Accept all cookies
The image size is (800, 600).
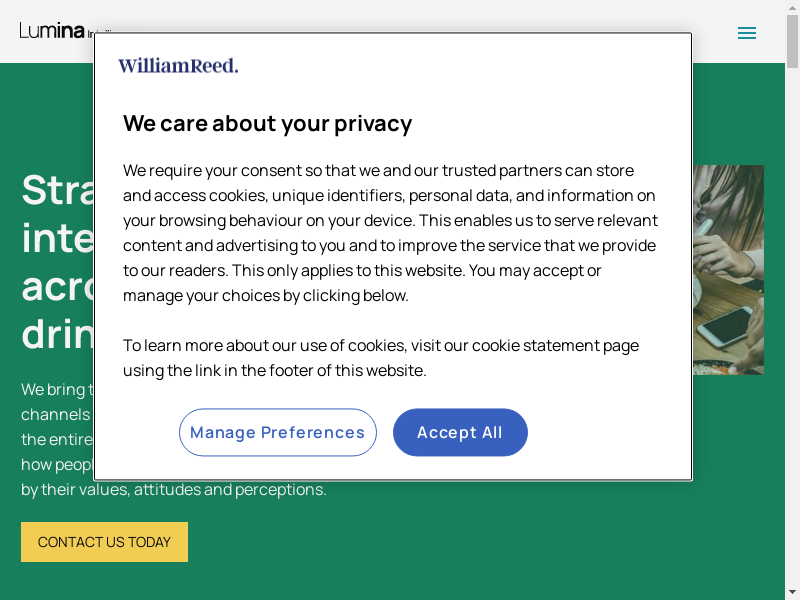460,432
